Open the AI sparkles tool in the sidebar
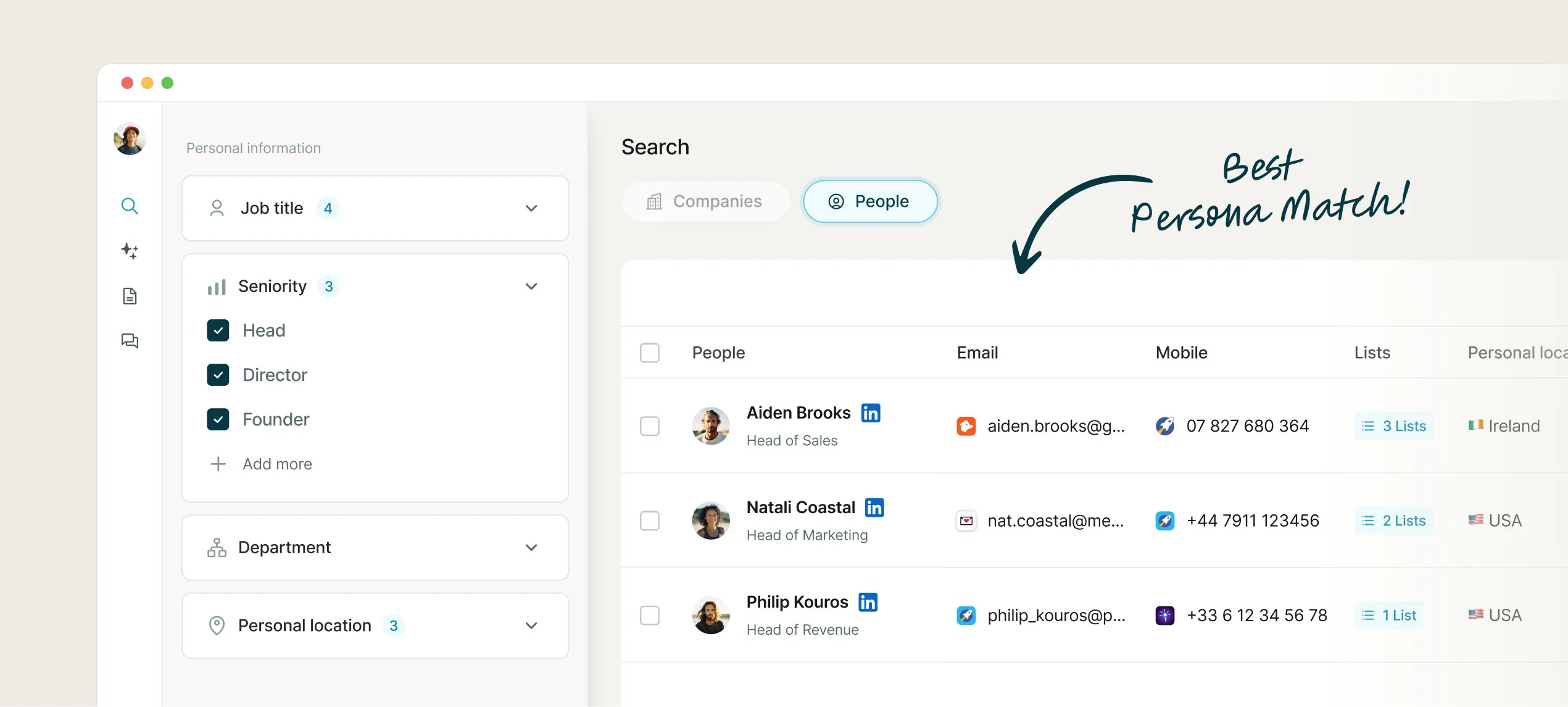The width and height of the screenshot is (1568, 707). (130, 251)
